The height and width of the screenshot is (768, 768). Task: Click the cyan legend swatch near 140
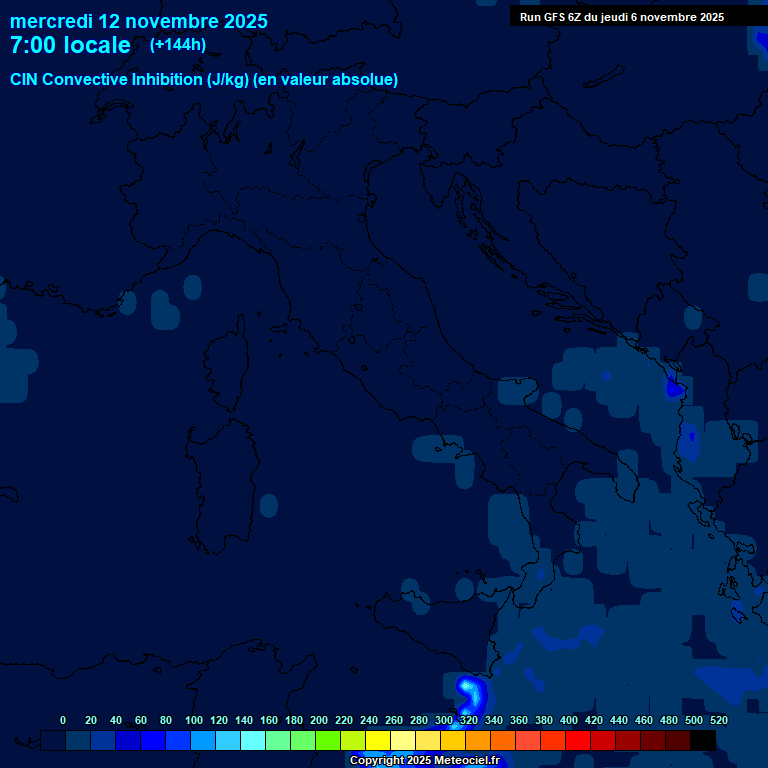(253, 740)
